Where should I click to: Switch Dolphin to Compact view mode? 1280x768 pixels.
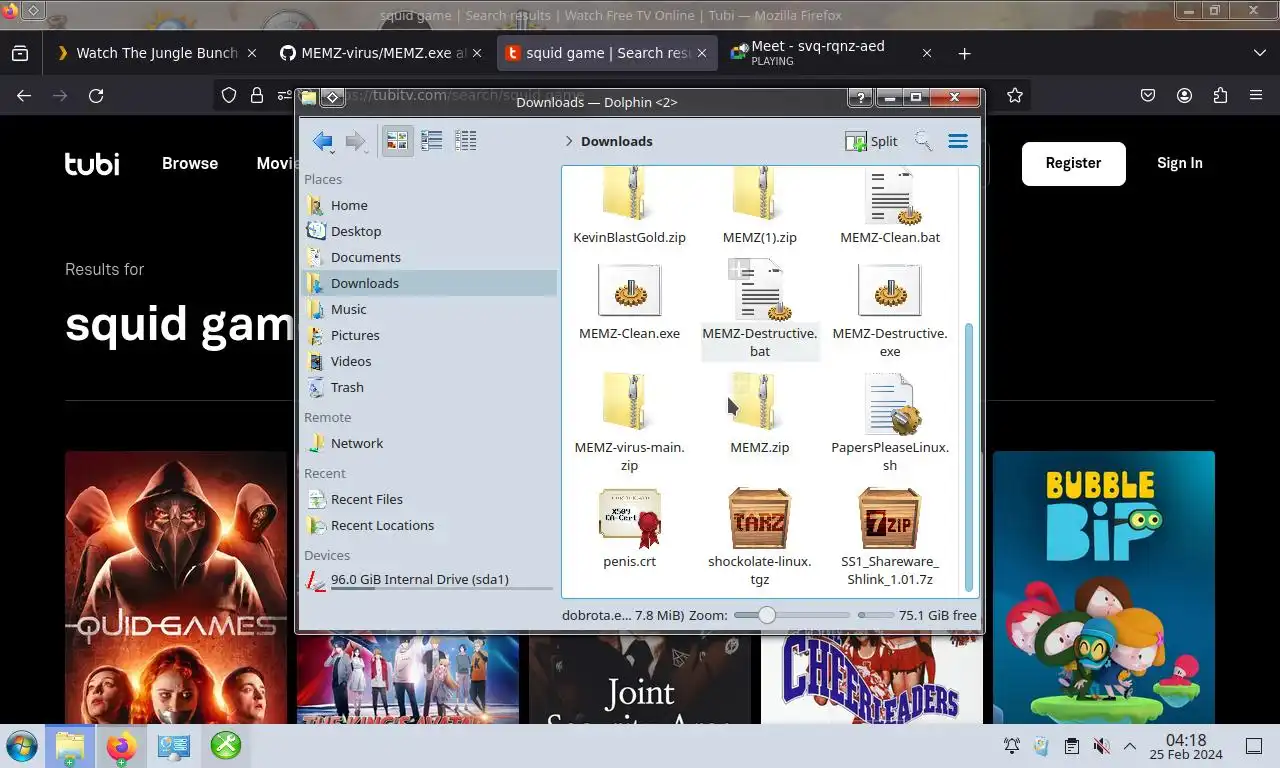click(x=432, y=141)
